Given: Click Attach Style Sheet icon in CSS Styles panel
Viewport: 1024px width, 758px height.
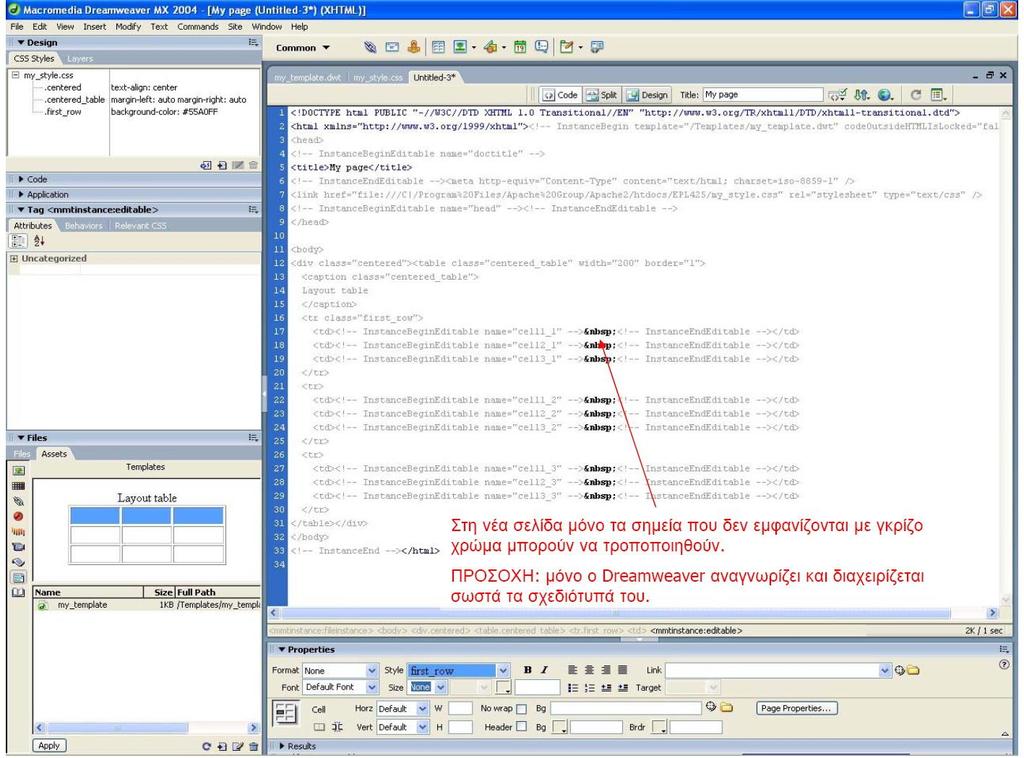Looking at the screenshot, I should pyautogui.click(x=206, y=165).
